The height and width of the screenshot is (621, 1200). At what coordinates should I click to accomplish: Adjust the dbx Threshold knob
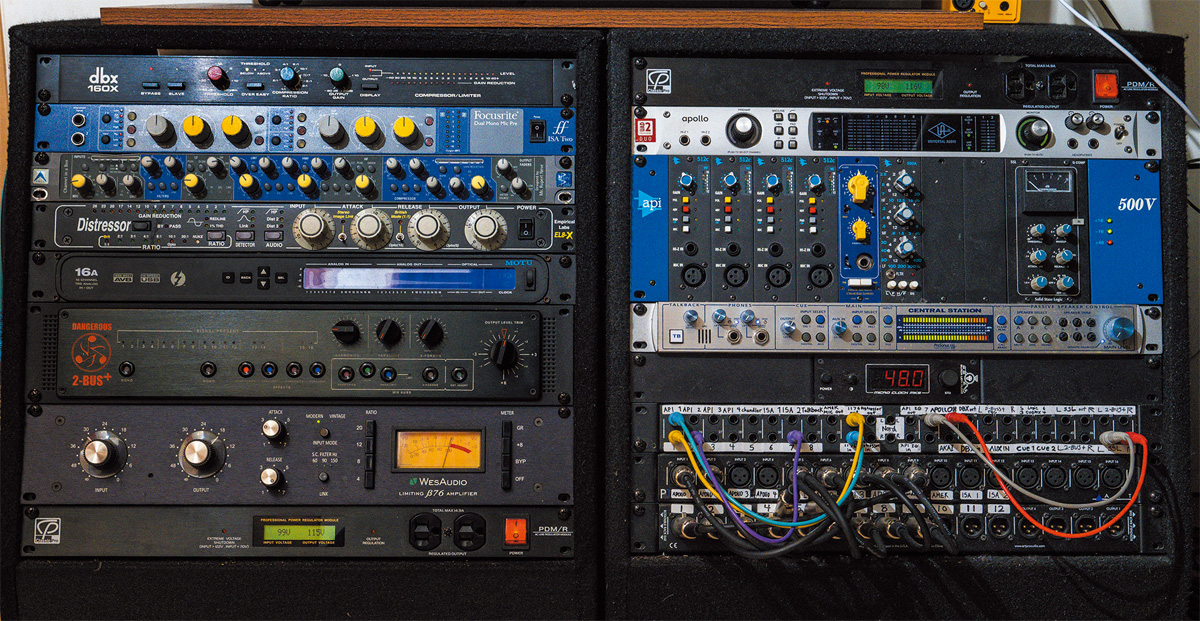point(218,77)
